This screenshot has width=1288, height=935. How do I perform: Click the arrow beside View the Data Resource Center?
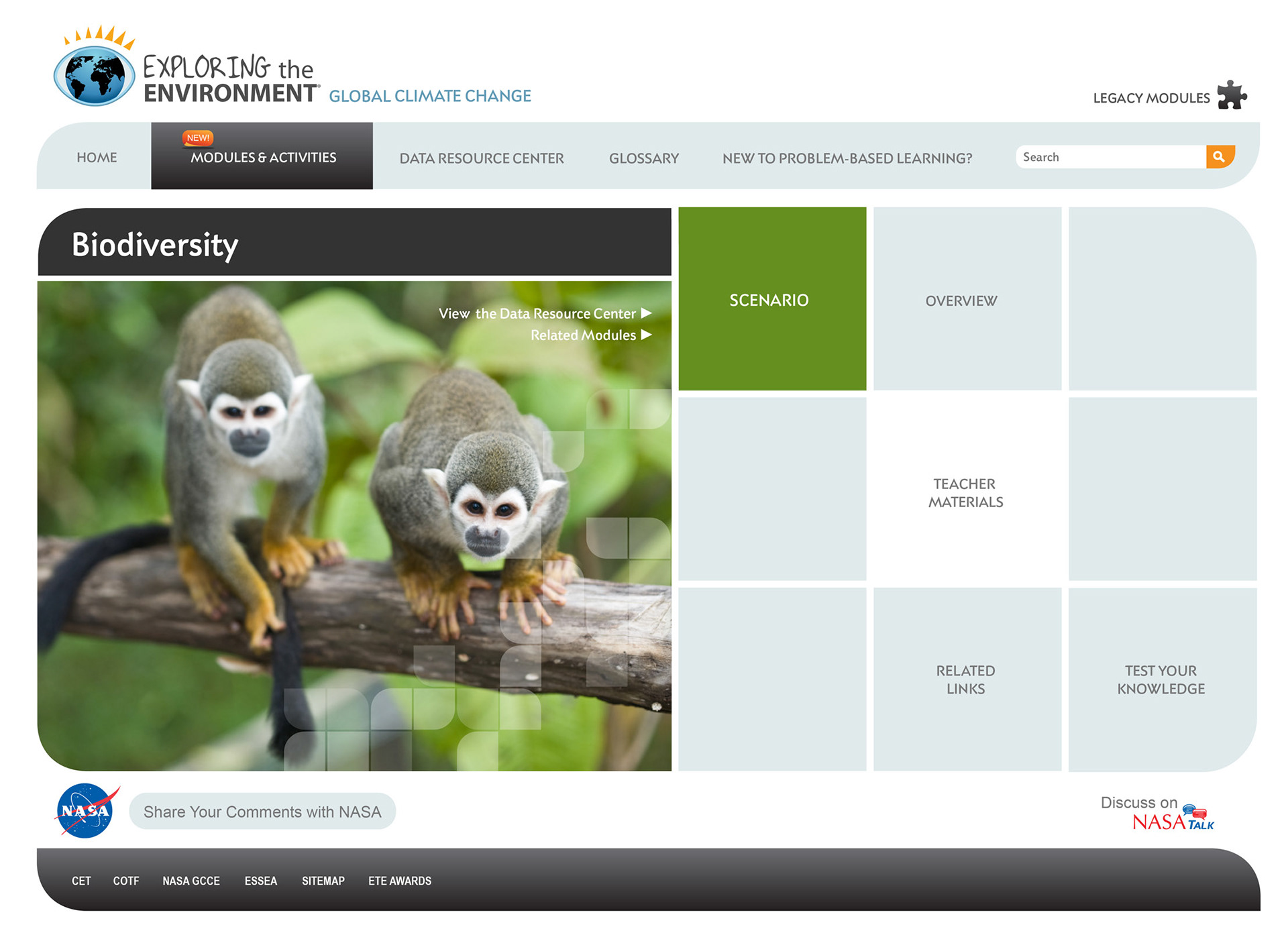tap(646, 313)
